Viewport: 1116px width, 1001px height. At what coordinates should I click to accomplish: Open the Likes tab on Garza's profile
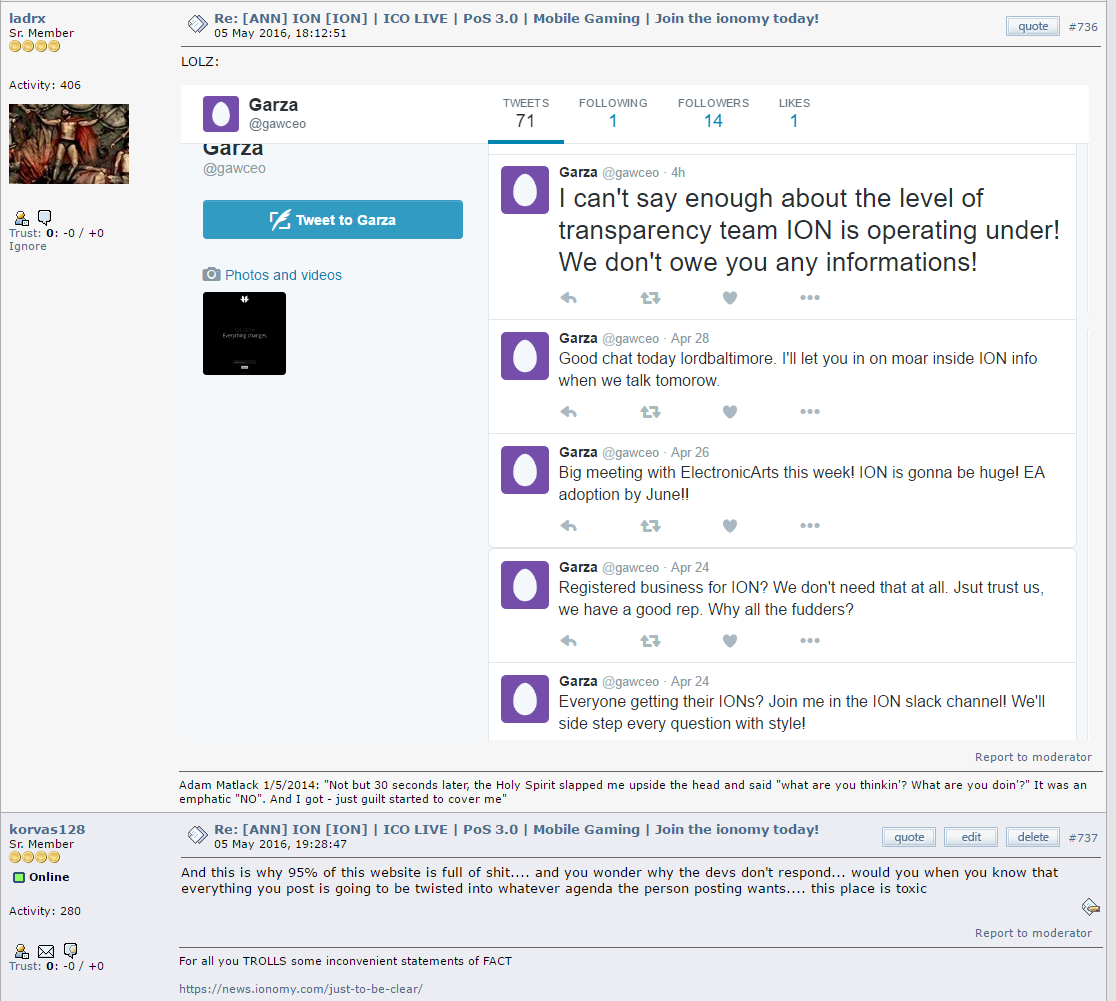pyautogui.click(x=794, y=113)
